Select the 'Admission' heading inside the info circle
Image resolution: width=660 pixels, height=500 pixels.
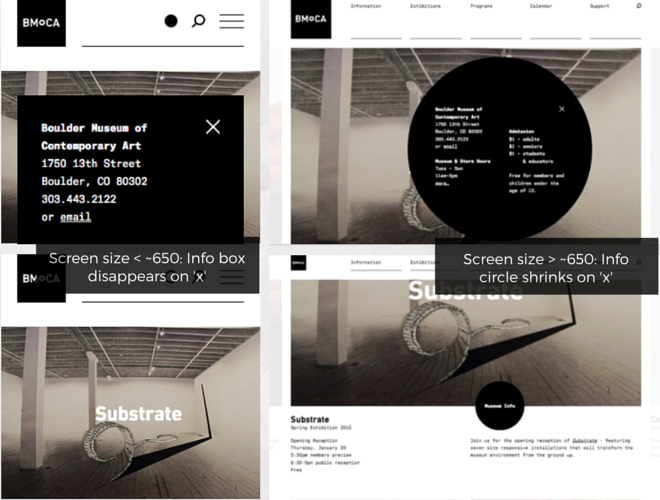click(x=522, y=131)
